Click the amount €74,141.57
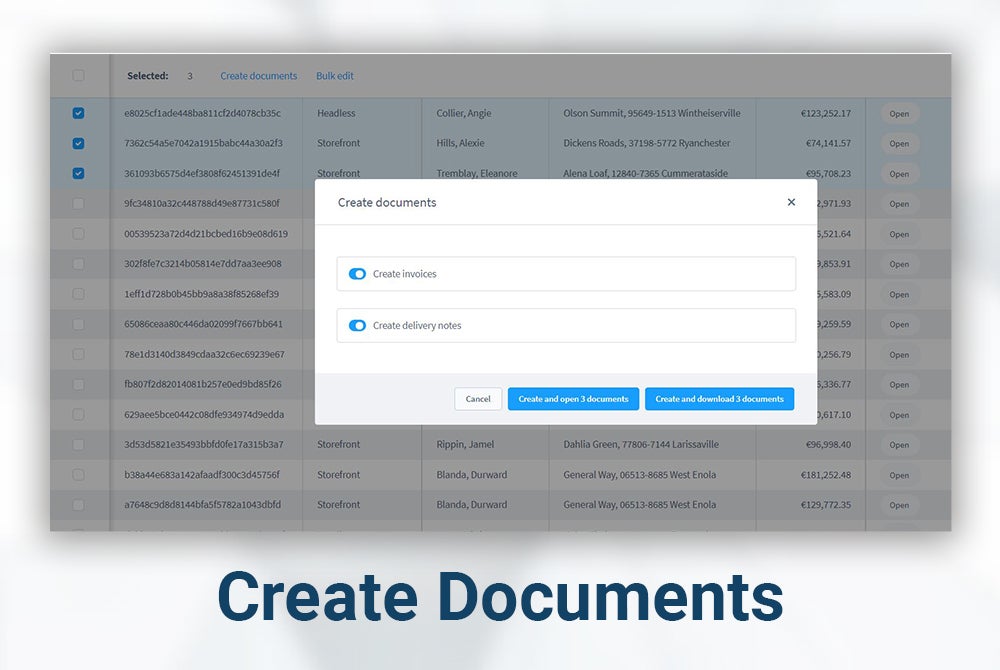 (828, 143)
